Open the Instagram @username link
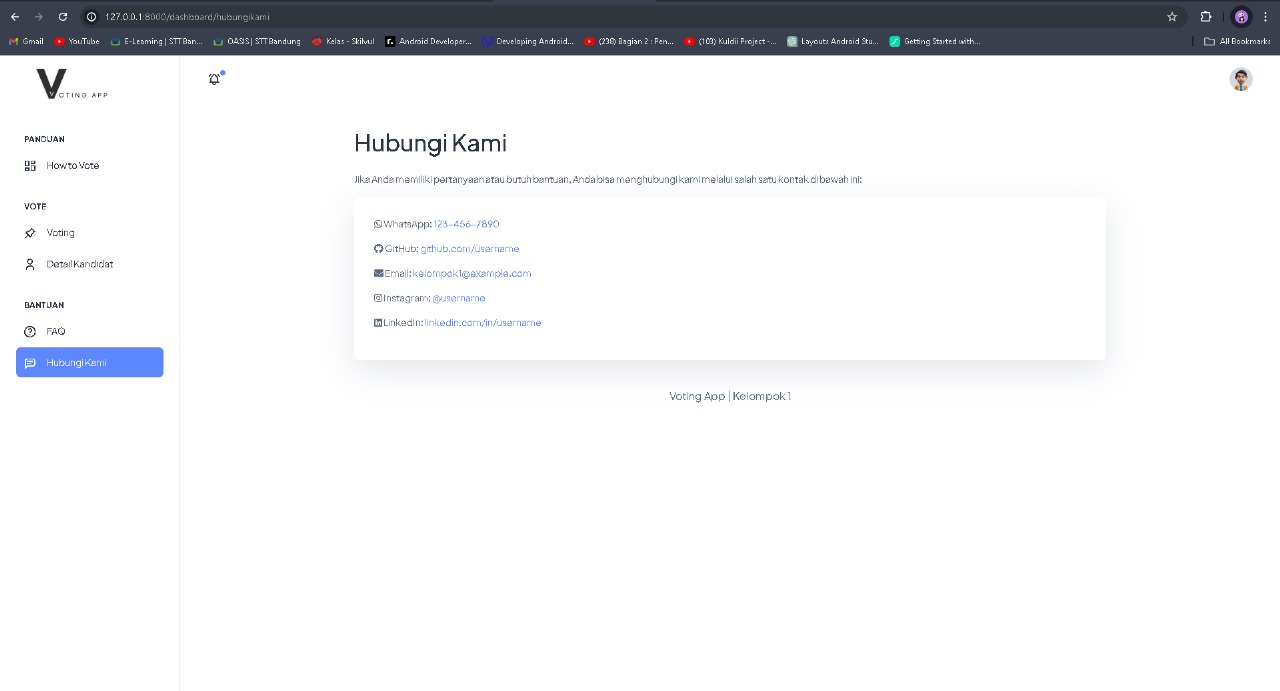Viewport: 1280px width, 691px height. pos(458,298)
